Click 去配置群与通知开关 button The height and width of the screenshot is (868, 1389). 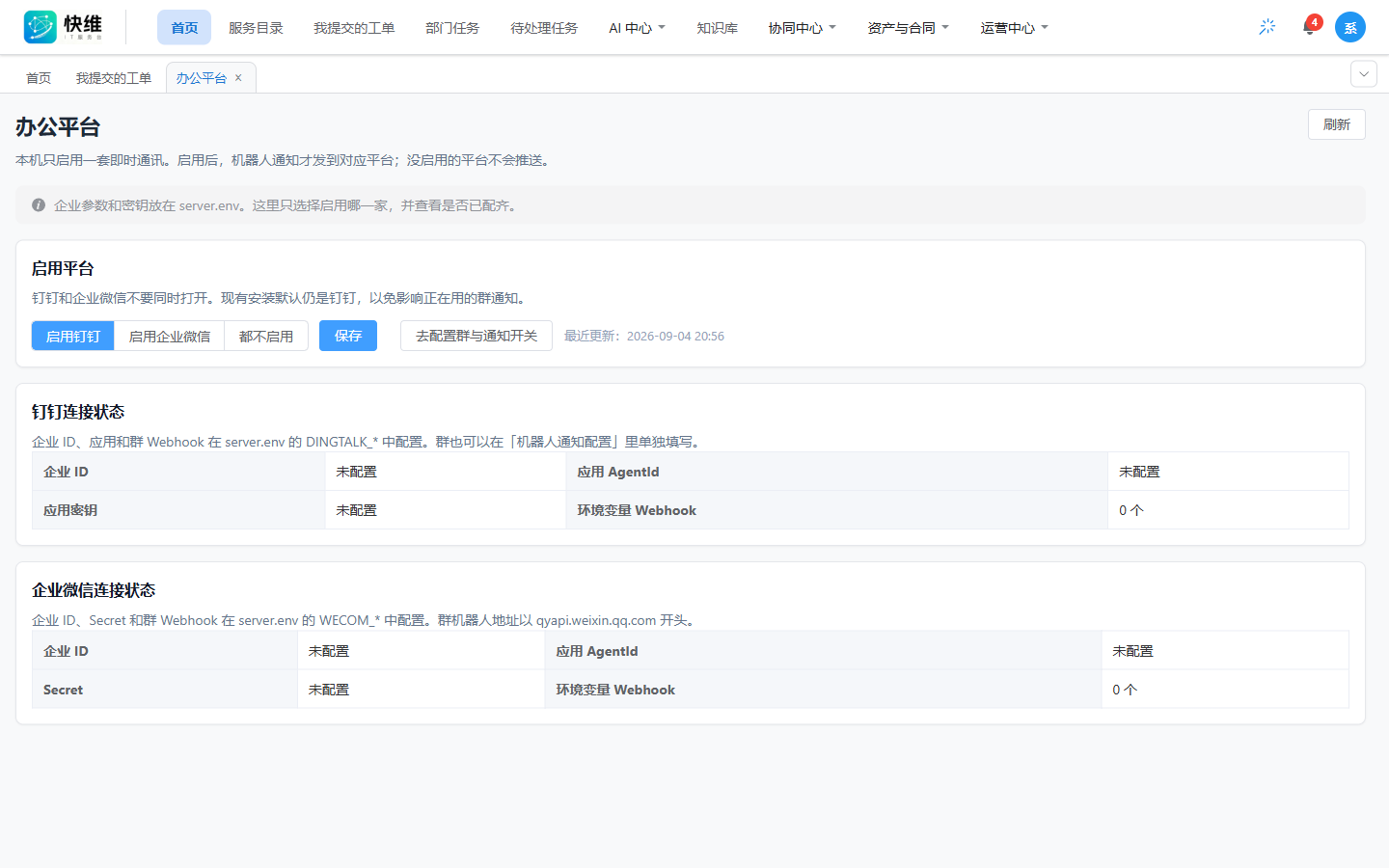tap(477, 336)
